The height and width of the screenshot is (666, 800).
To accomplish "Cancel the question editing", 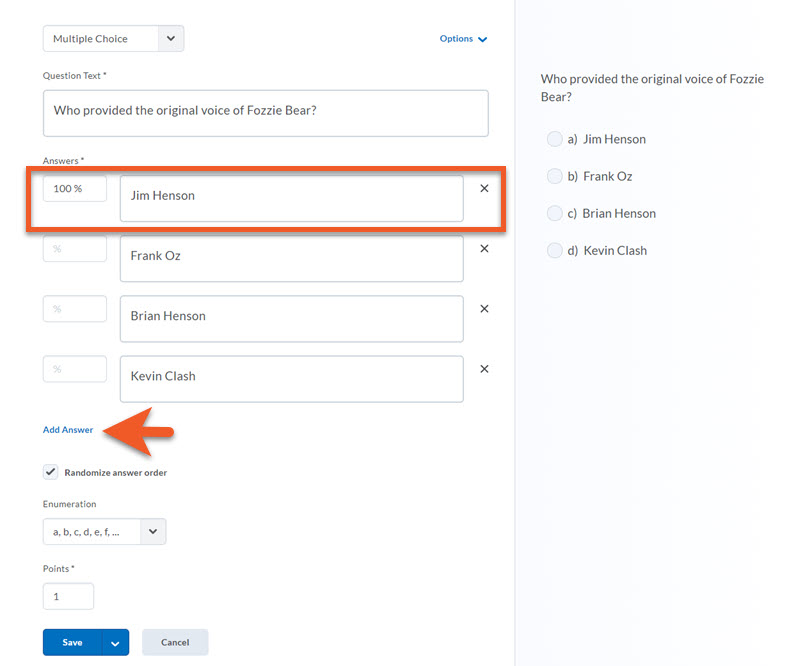I will pos(175,642).
